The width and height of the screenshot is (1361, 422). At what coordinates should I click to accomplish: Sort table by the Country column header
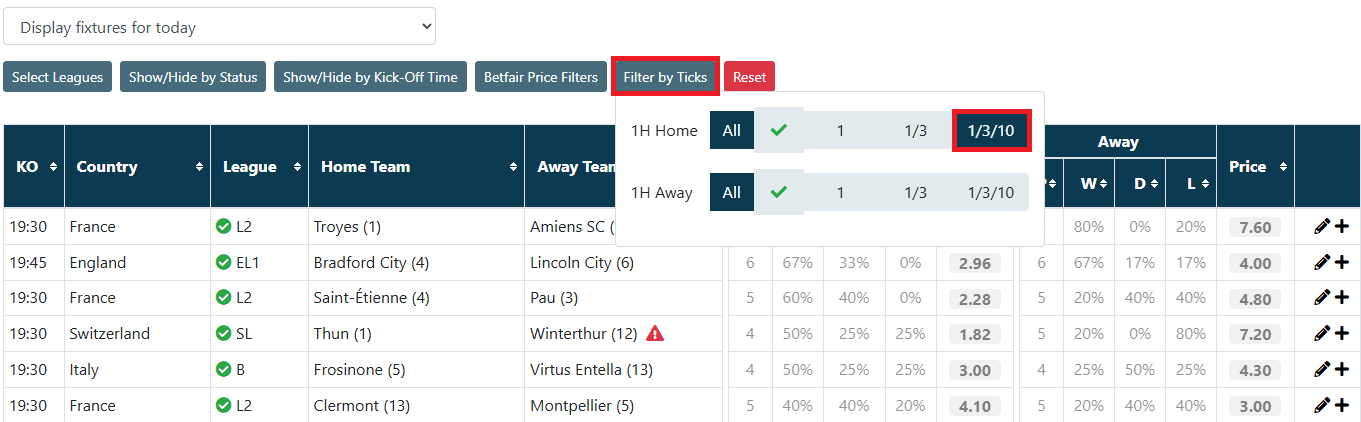coord(137,167)
